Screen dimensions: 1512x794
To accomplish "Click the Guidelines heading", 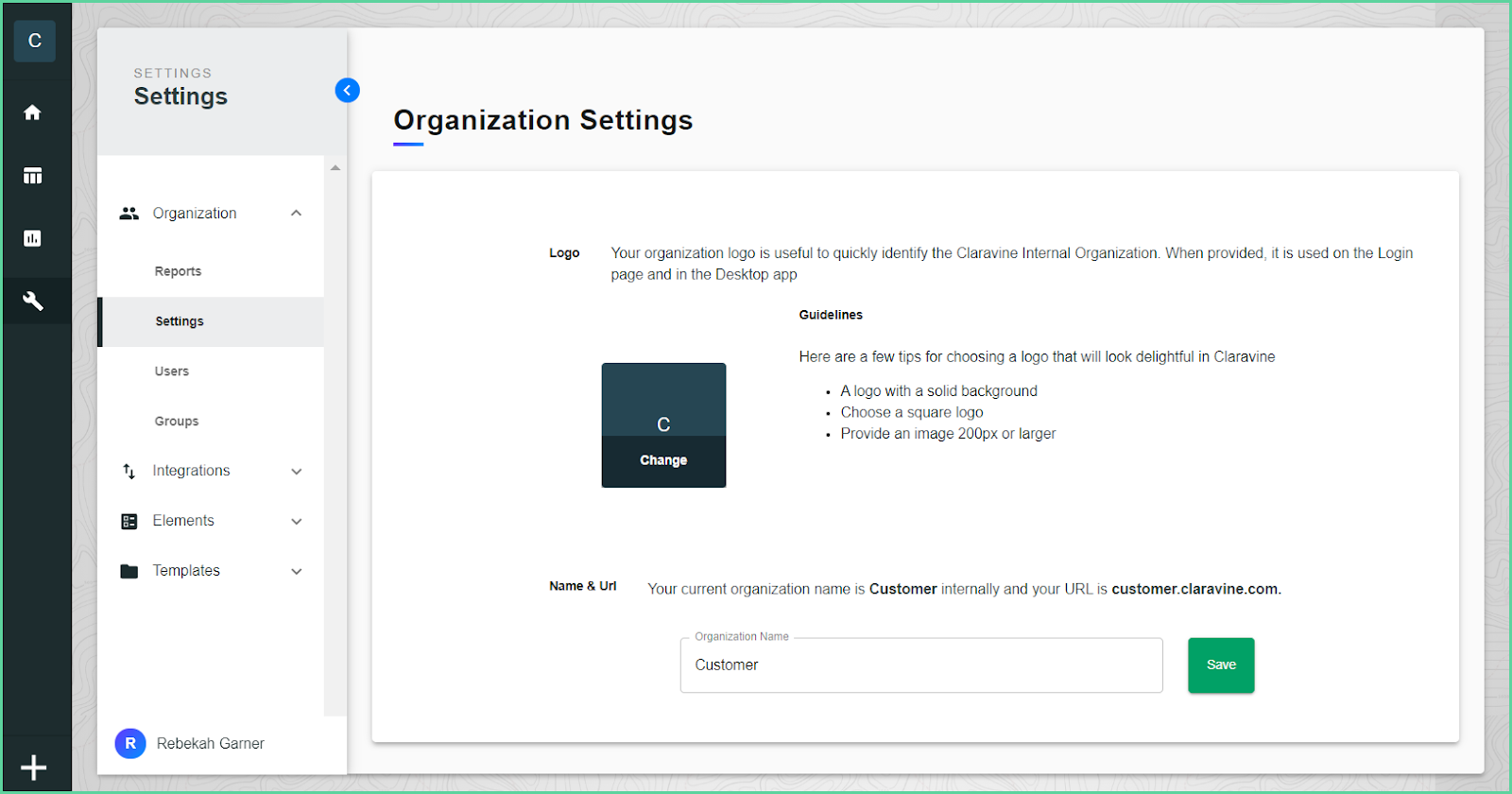I will click(x=831, y=315).
